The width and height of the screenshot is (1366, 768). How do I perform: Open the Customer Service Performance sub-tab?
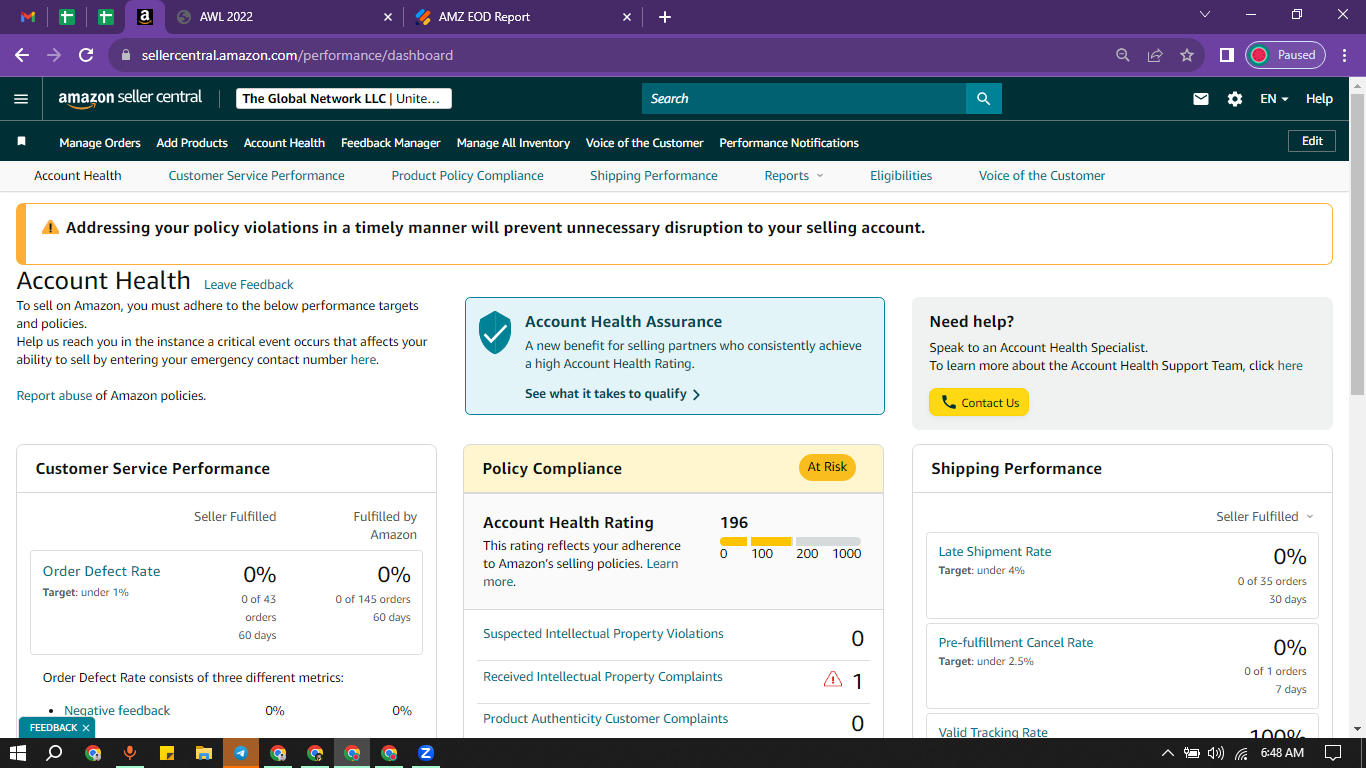pos(257,176)
